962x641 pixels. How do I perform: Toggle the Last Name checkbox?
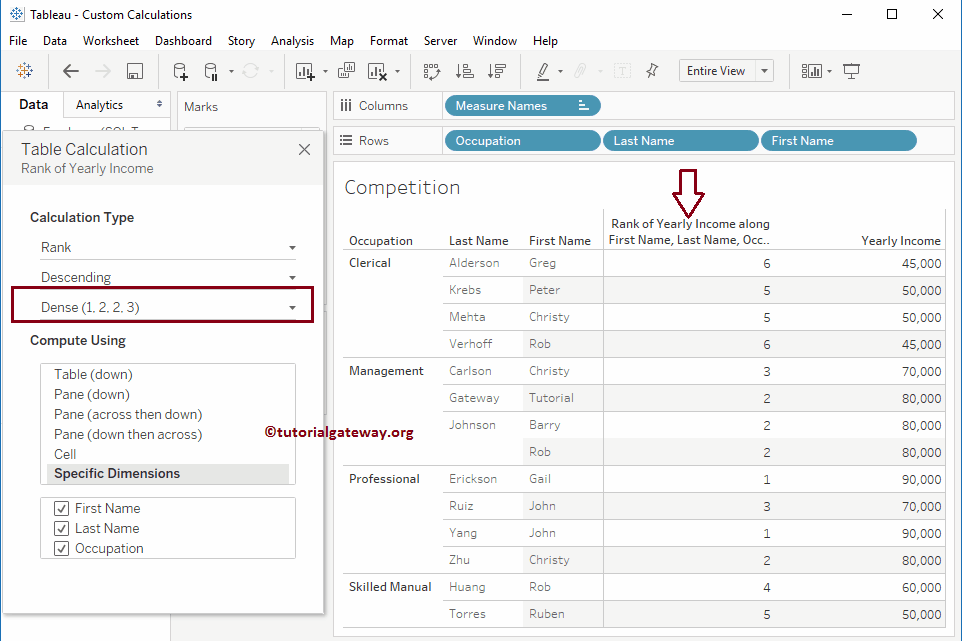(61, 529)
